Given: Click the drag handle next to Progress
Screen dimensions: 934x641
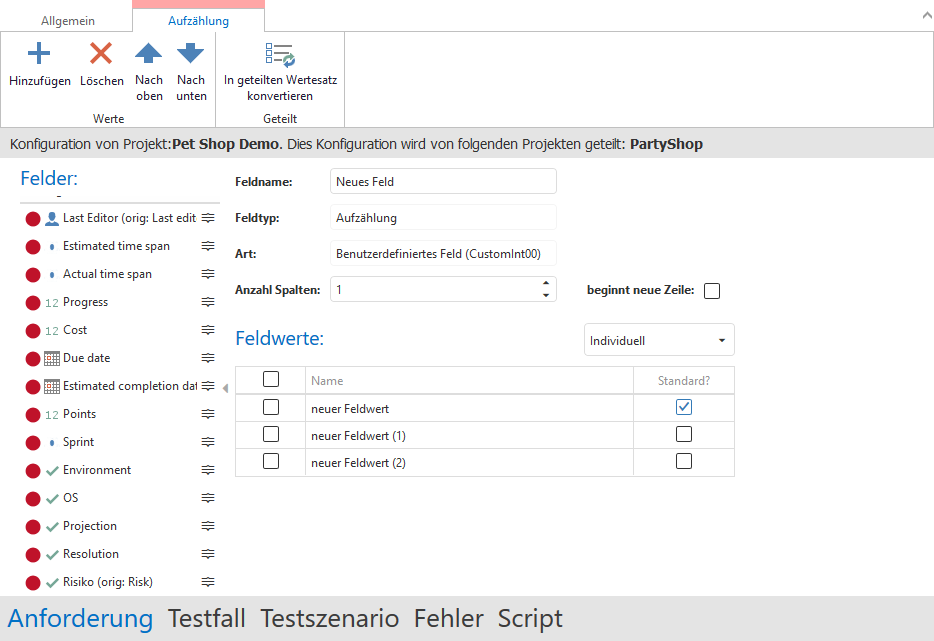Looking at the screenshot, I should point(208,302).
